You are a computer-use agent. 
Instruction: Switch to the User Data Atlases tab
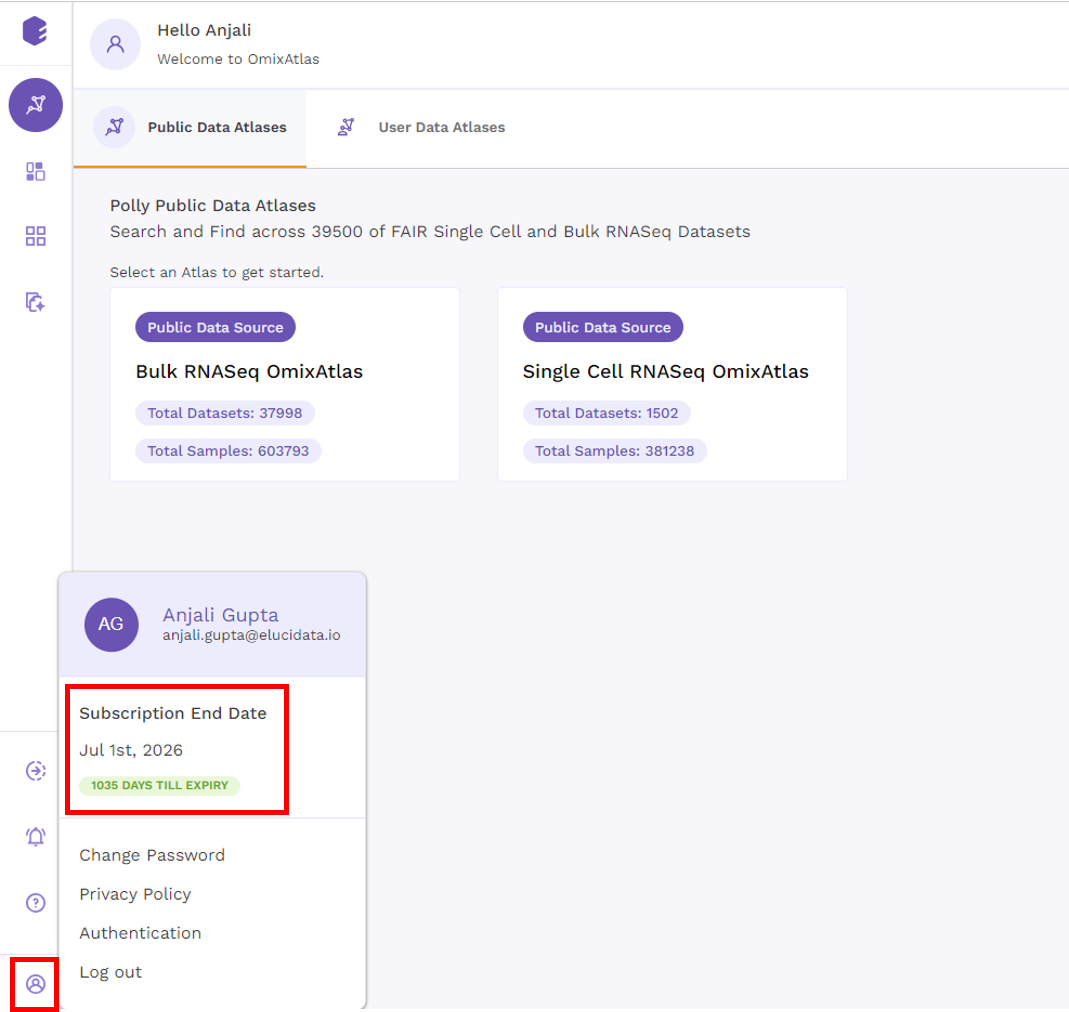pyautogui.click(x=421, y=128)
